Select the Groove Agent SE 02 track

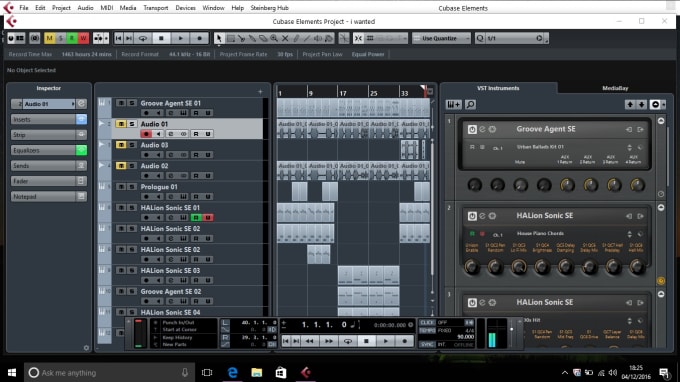pyautogui.click(x=171, y=291)
